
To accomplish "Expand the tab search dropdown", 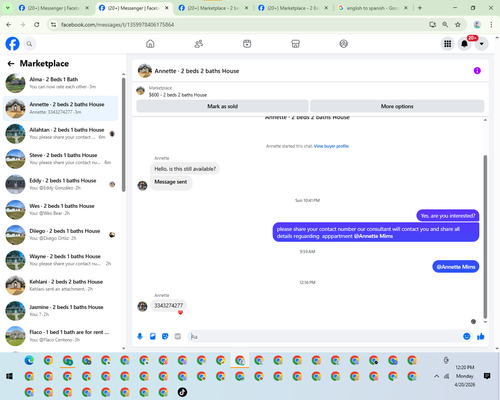I will pos(7,8).
